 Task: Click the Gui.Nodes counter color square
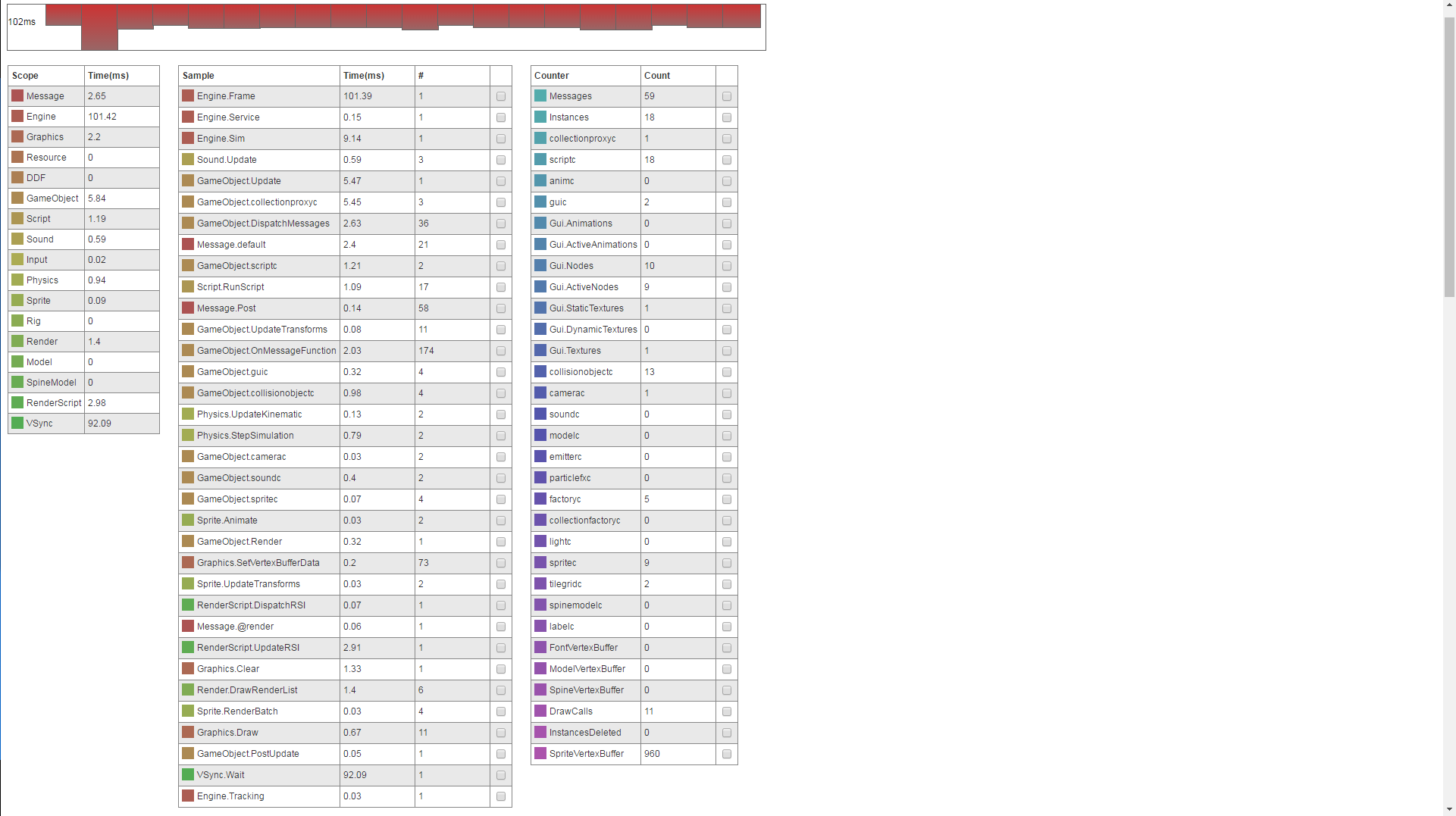pyautogui.click(x=540, y=266)
